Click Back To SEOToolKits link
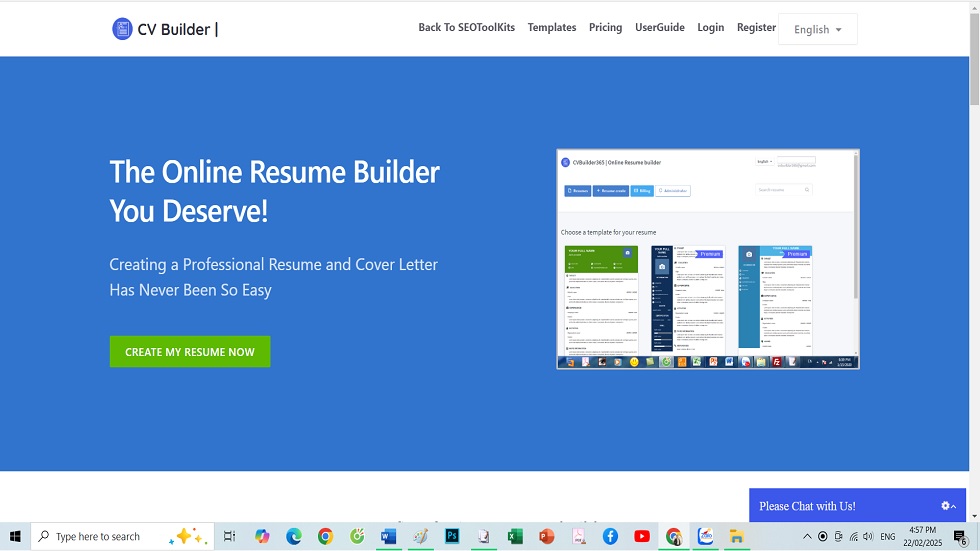 (466, 28)
